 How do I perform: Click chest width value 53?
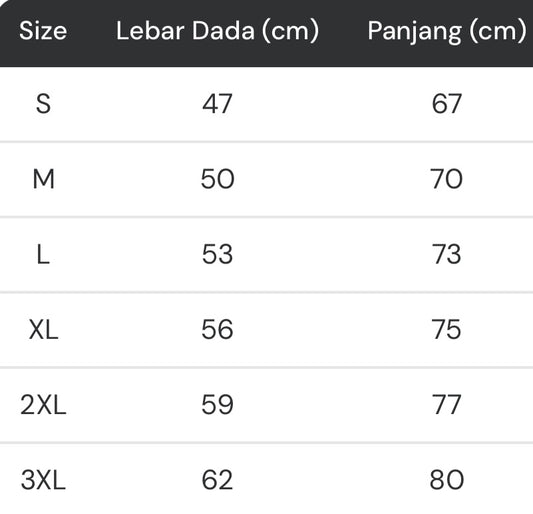(x=218, y=255)
